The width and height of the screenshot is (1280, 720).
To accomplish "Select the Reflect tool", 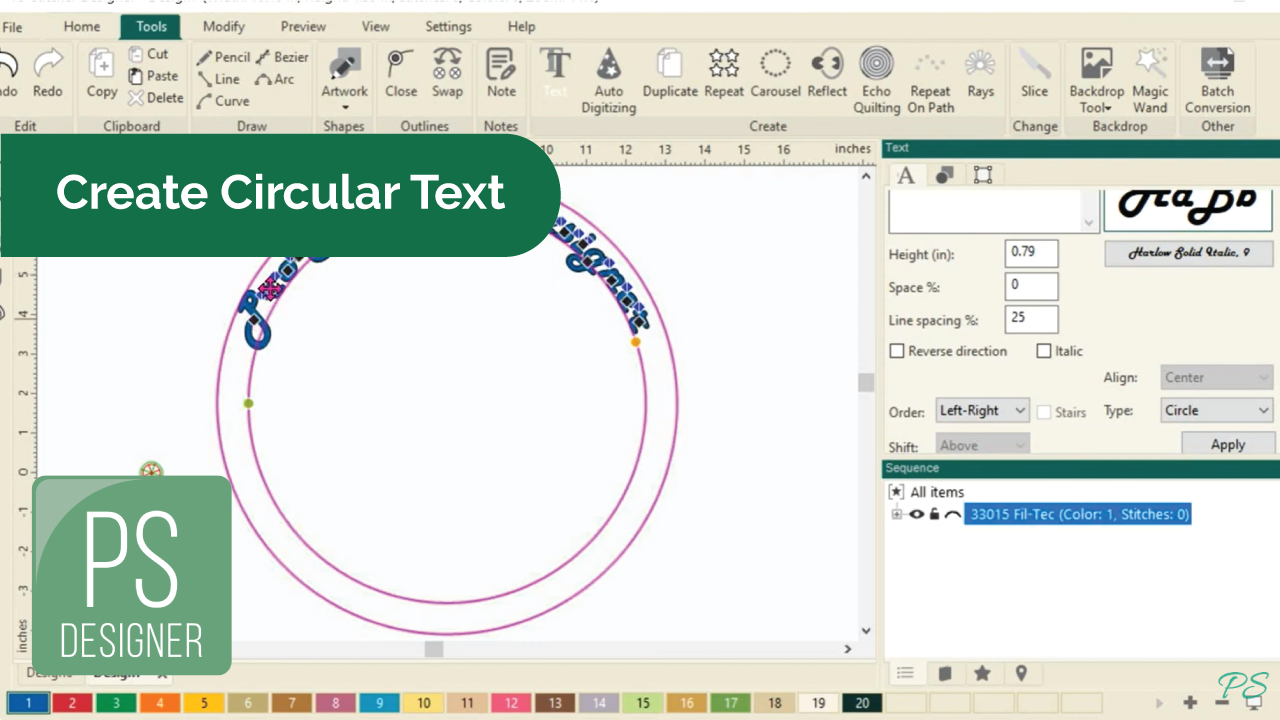I will [827, 75].
